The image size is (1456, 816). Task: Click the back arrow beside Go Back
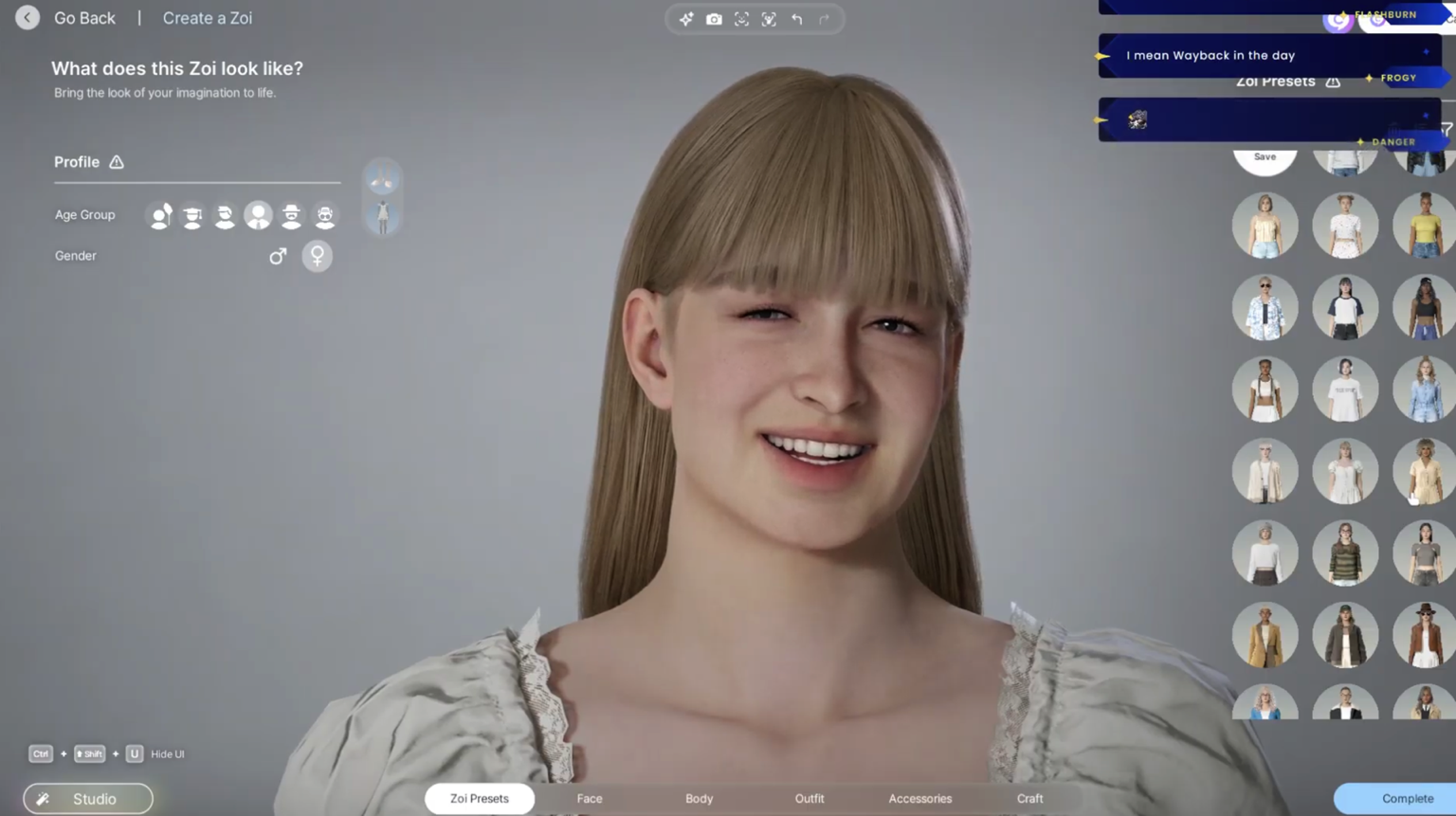click(x=27, y=18)
